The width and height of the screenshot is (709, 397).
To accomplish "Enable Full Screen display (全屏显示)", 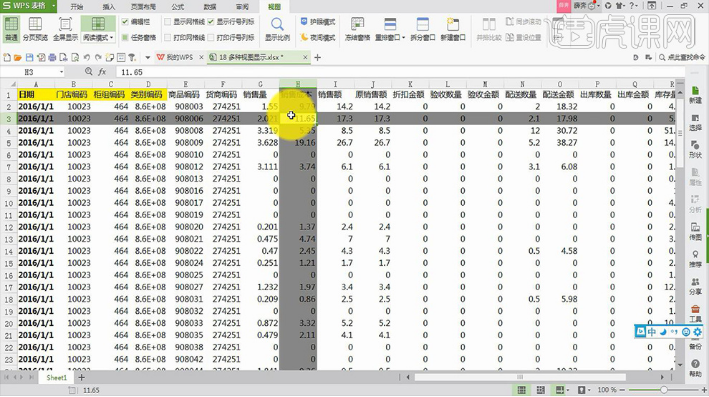I will click(65, 29).
